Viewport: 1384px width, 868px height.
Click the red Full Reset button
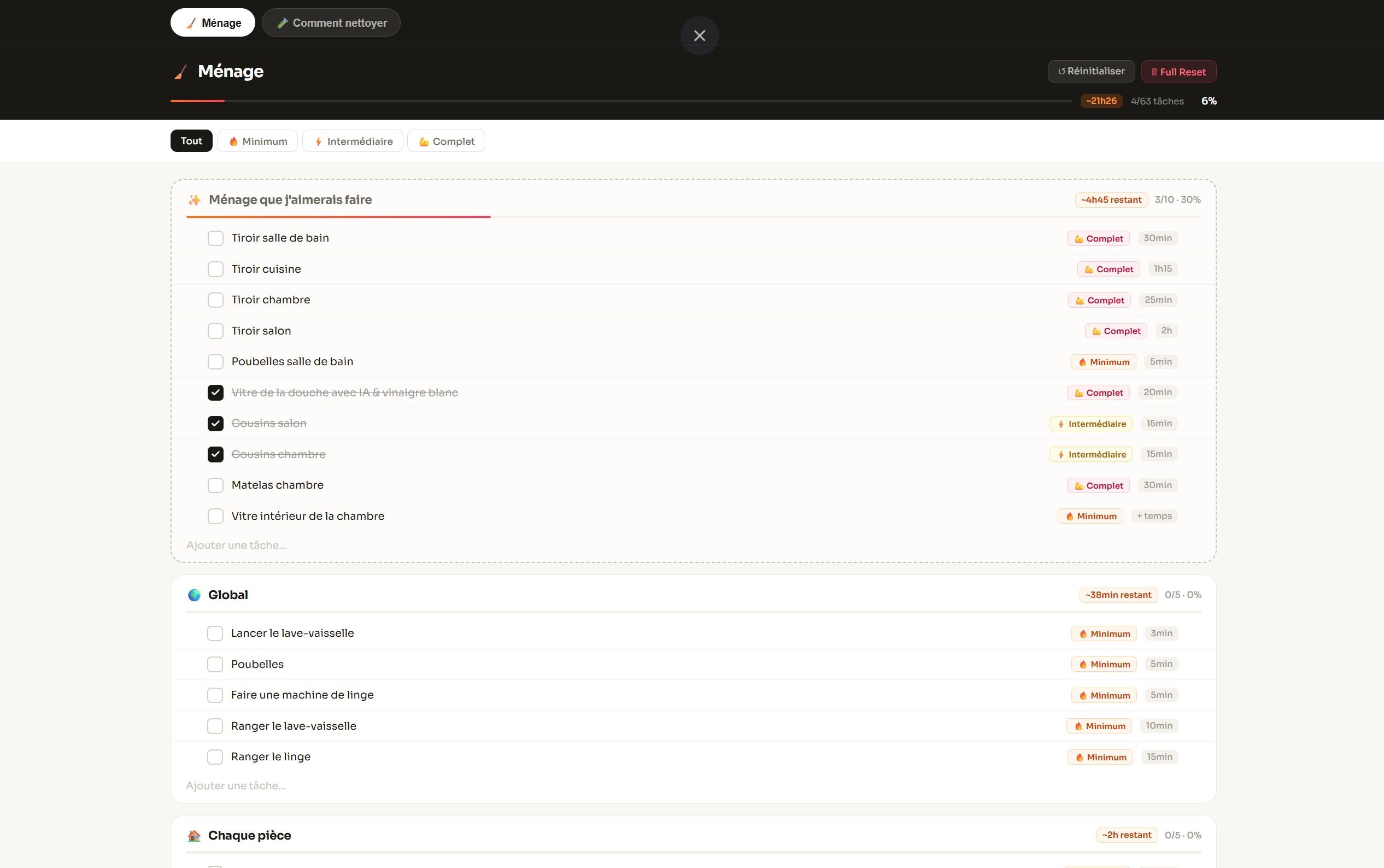[1178, 72]
